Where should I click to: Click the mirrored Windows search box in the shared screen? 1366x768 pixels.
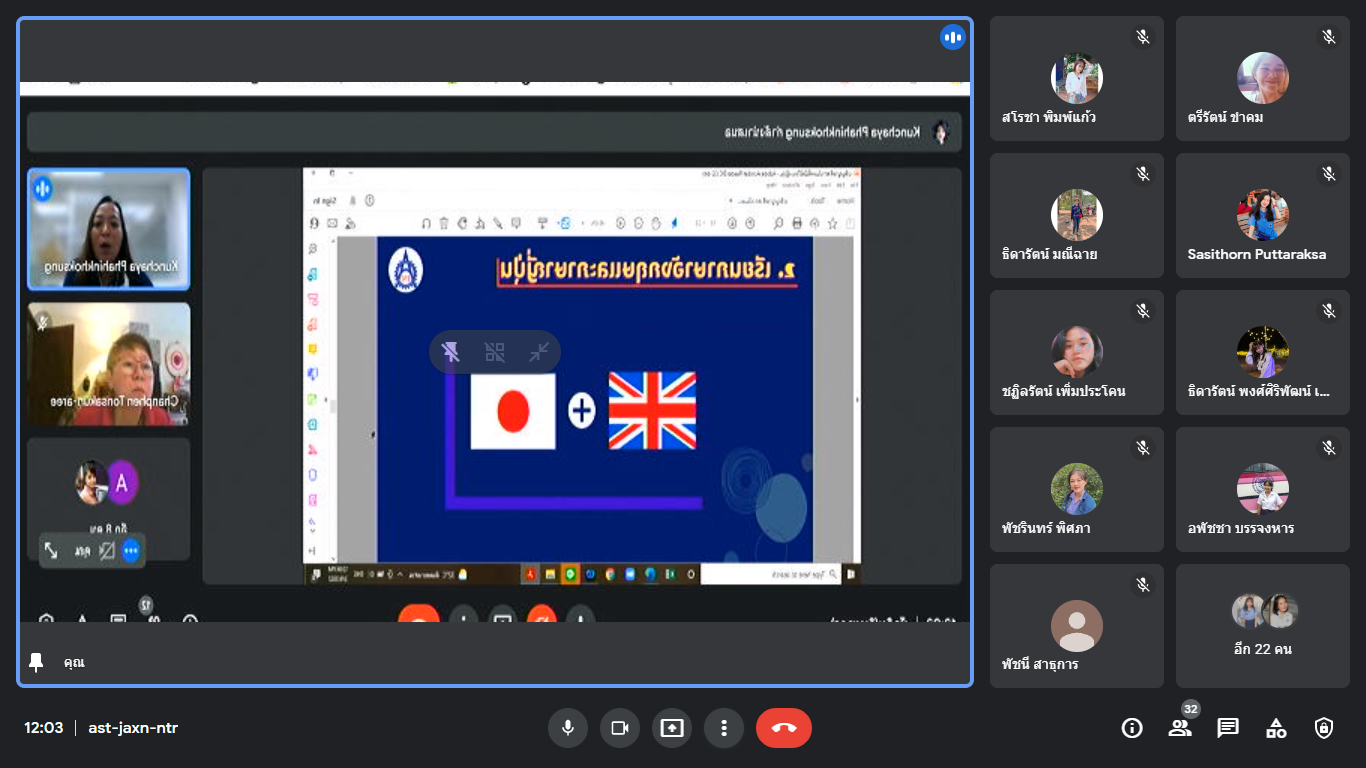point(772,574)
